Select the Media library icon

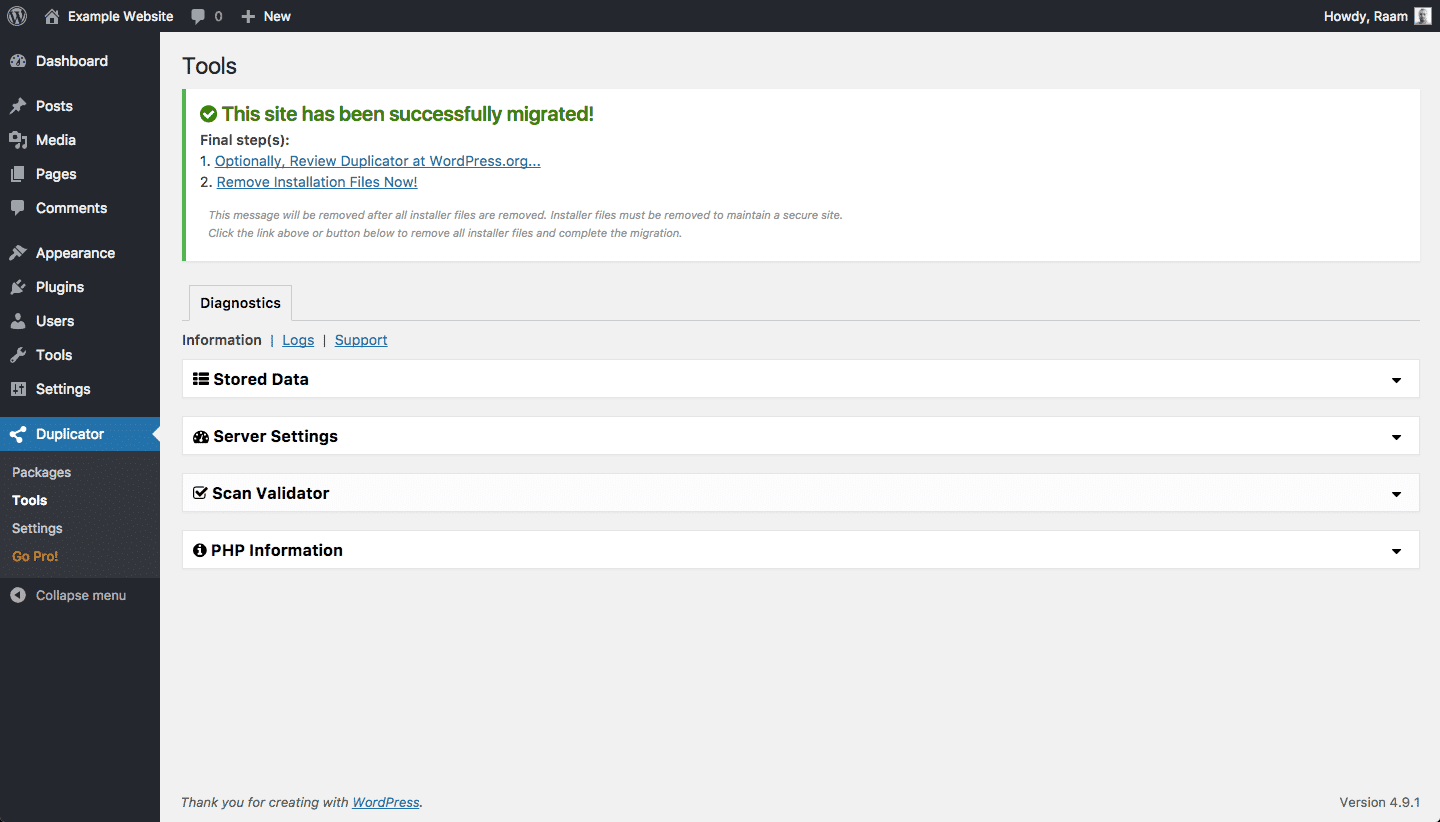point(17,140)
